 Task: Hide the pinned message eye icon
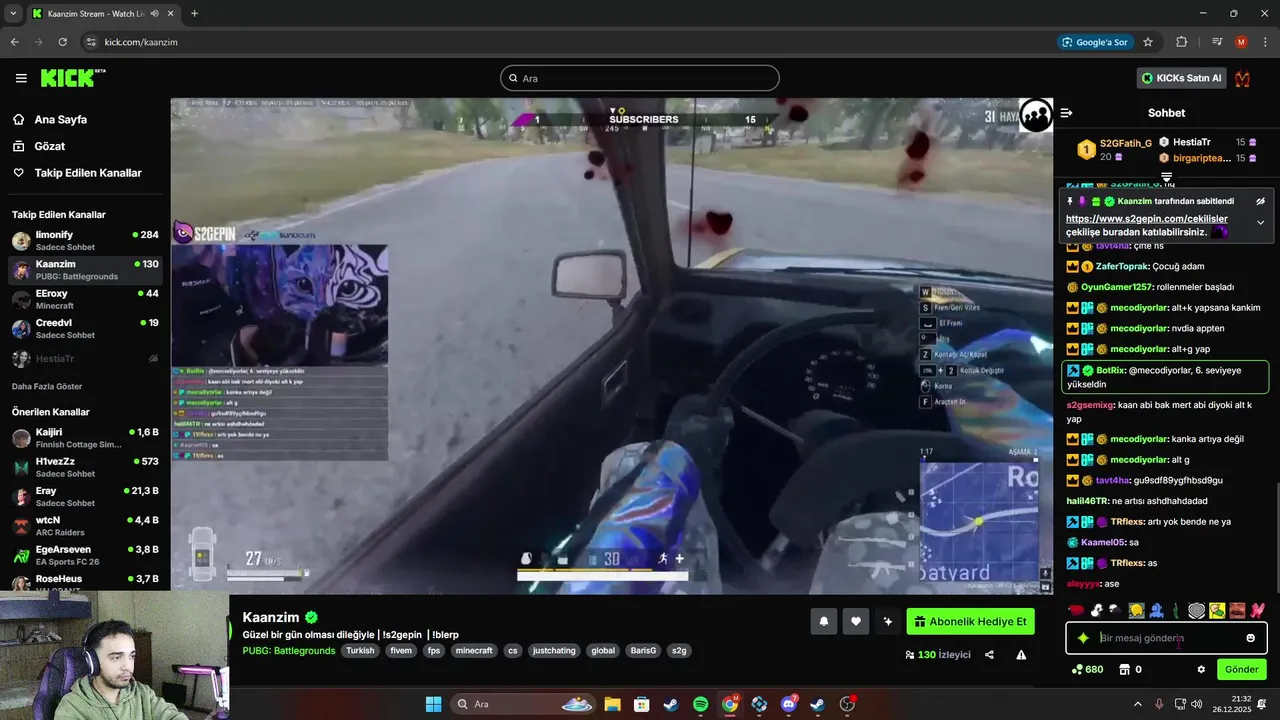1261,201
